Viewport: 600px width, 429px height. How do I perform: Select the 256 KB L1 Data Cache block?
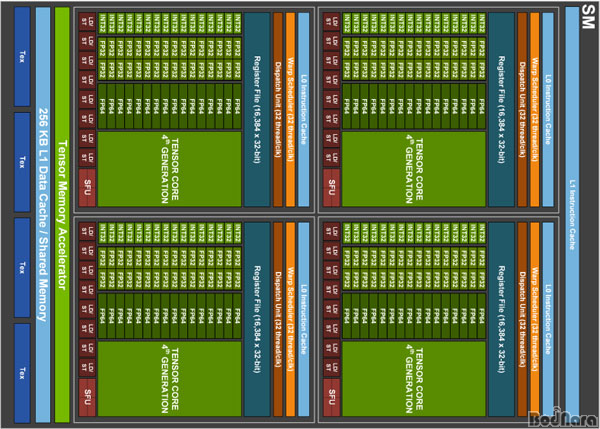pyautogui.click(x=43, y=215)
